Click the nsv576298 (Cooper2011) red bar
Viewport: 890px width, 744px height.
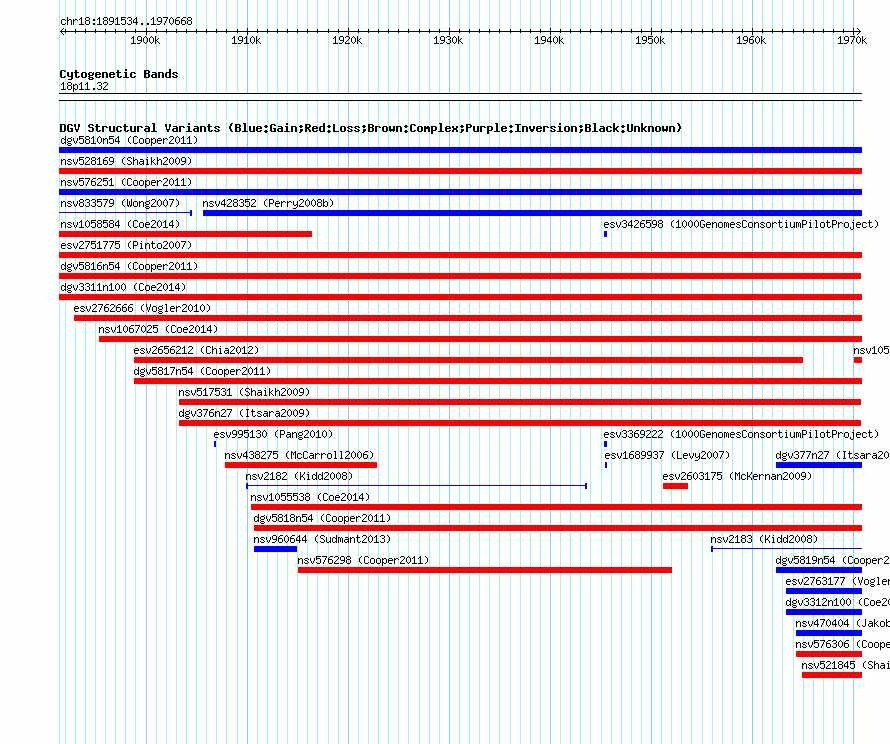(485, 570)
